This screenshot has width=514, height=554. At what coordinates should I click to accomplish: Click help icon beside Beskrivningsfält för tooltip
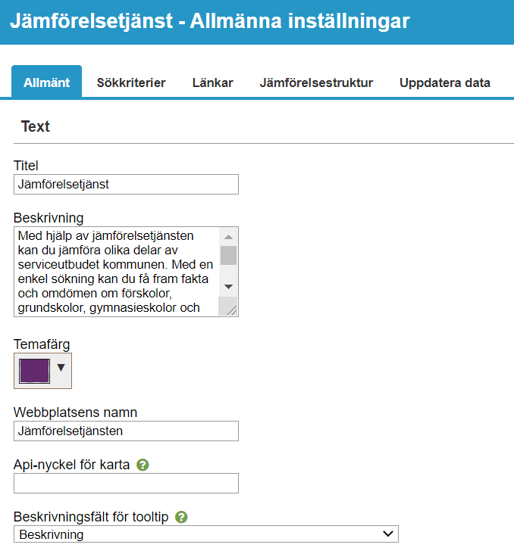pos(182,517)
